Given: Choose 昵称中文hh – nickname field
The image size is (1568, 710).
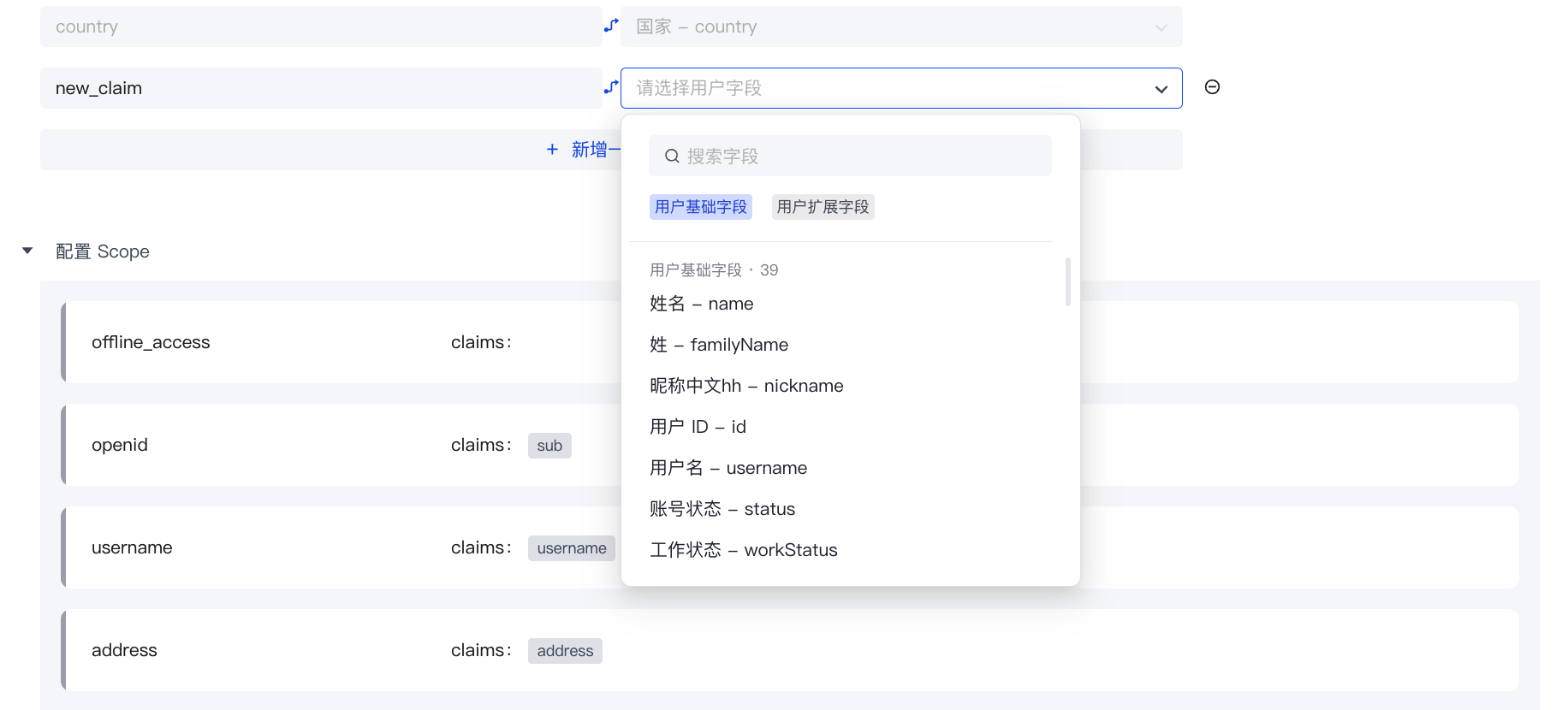Looking at the screenshot, I should (x=745, y=386).
